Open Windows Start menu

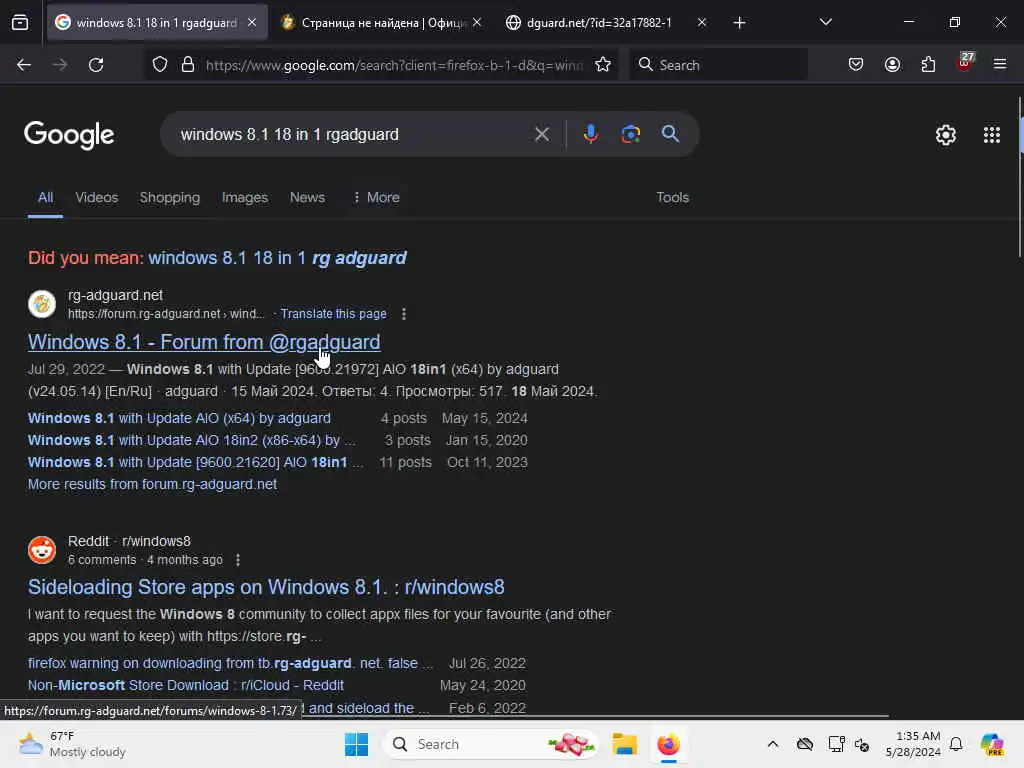[357, 744]
